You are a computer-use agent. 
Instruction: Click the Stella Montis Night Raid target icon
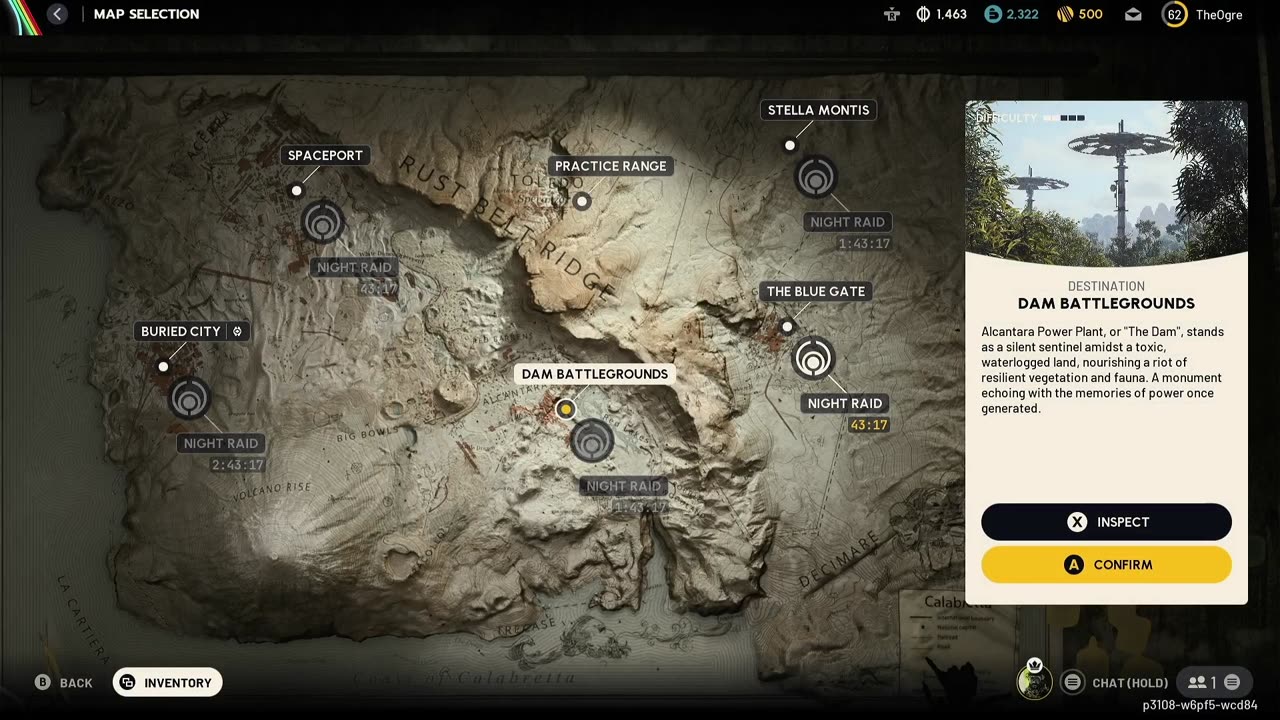coord(816,178)
